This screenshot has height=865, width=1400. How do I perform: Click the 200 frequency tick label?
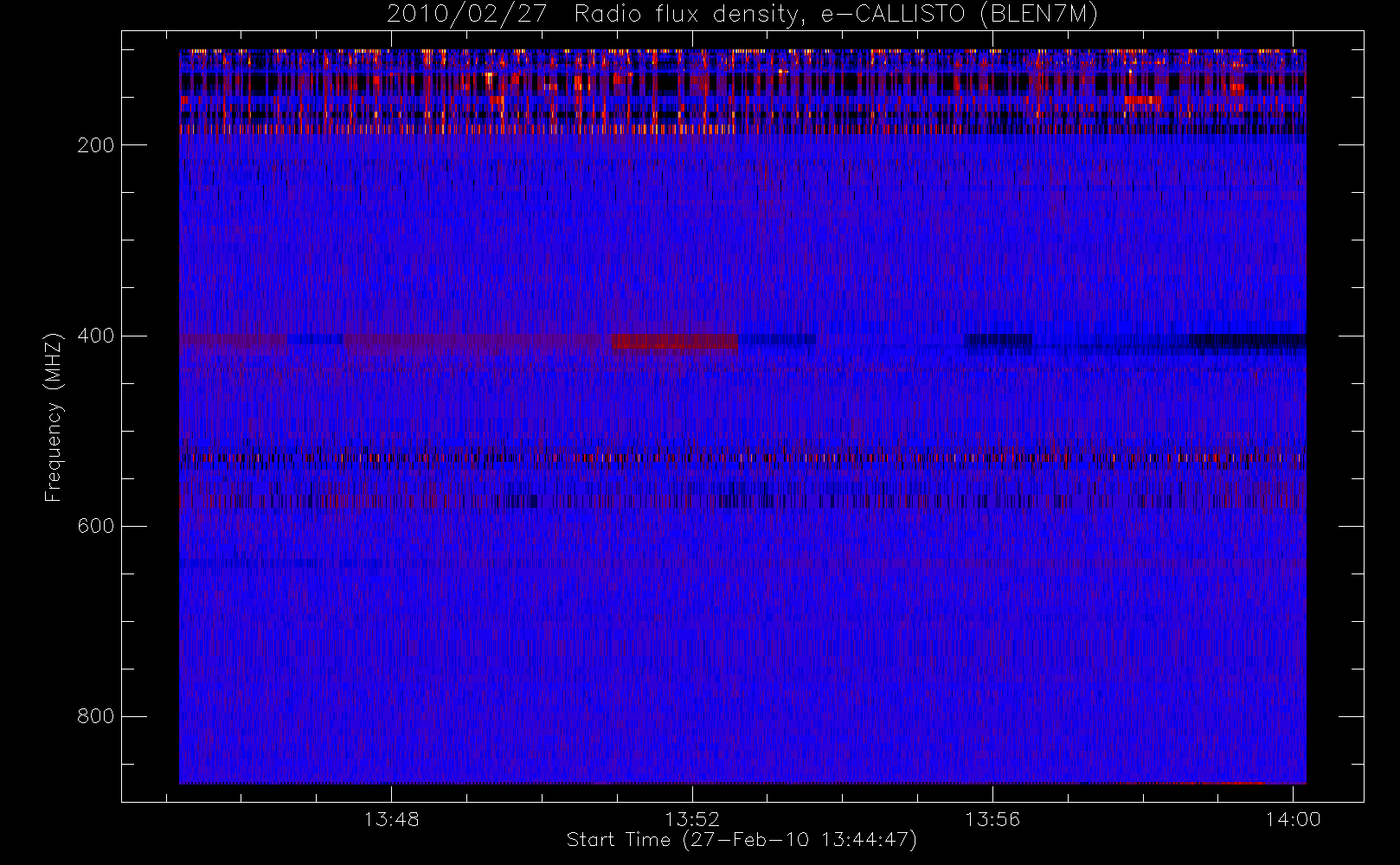(x=95, y=145)
